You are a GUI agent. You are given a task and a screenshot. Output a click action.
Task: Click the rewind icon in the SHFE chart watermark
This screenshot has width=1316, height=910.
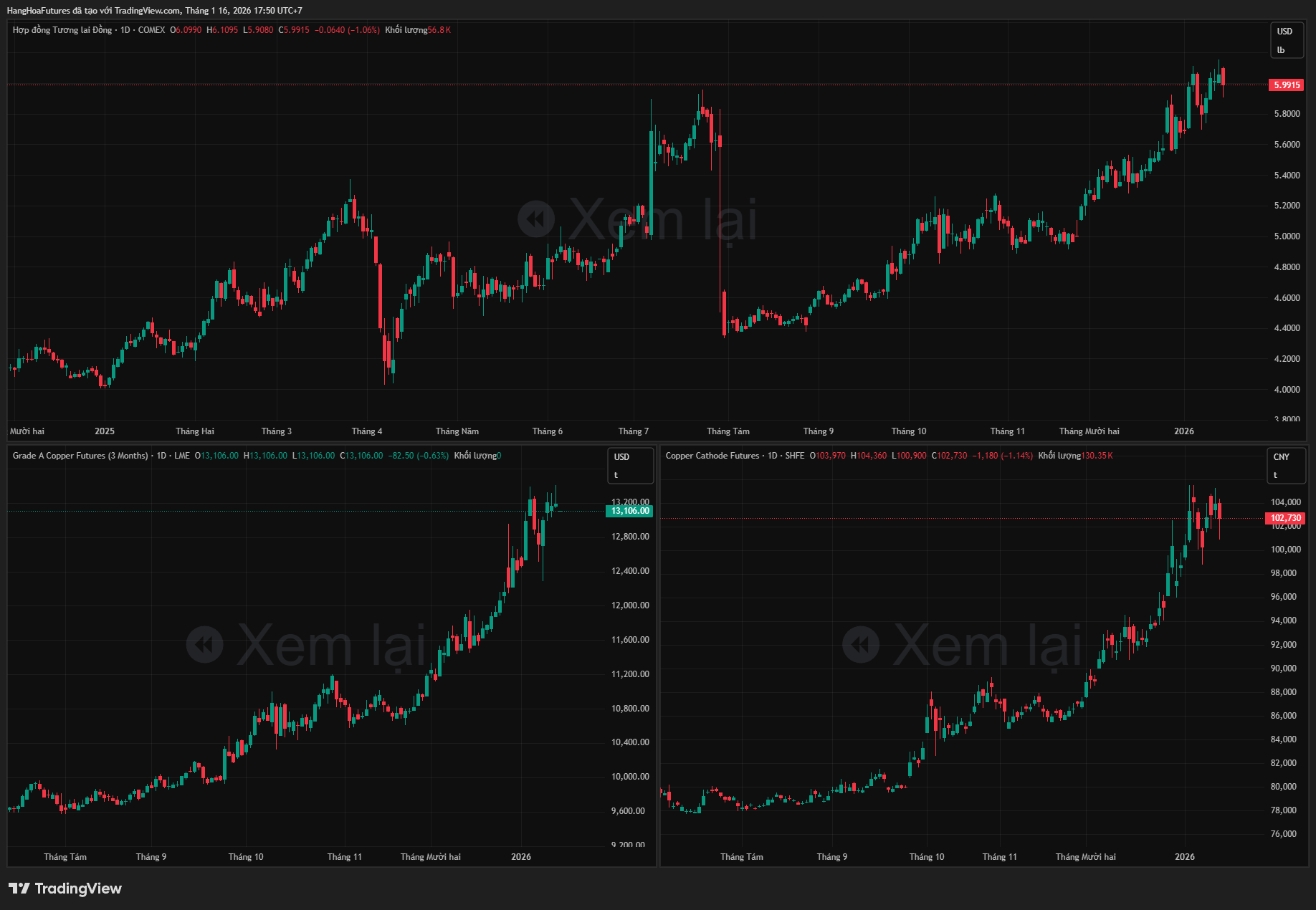861,645
